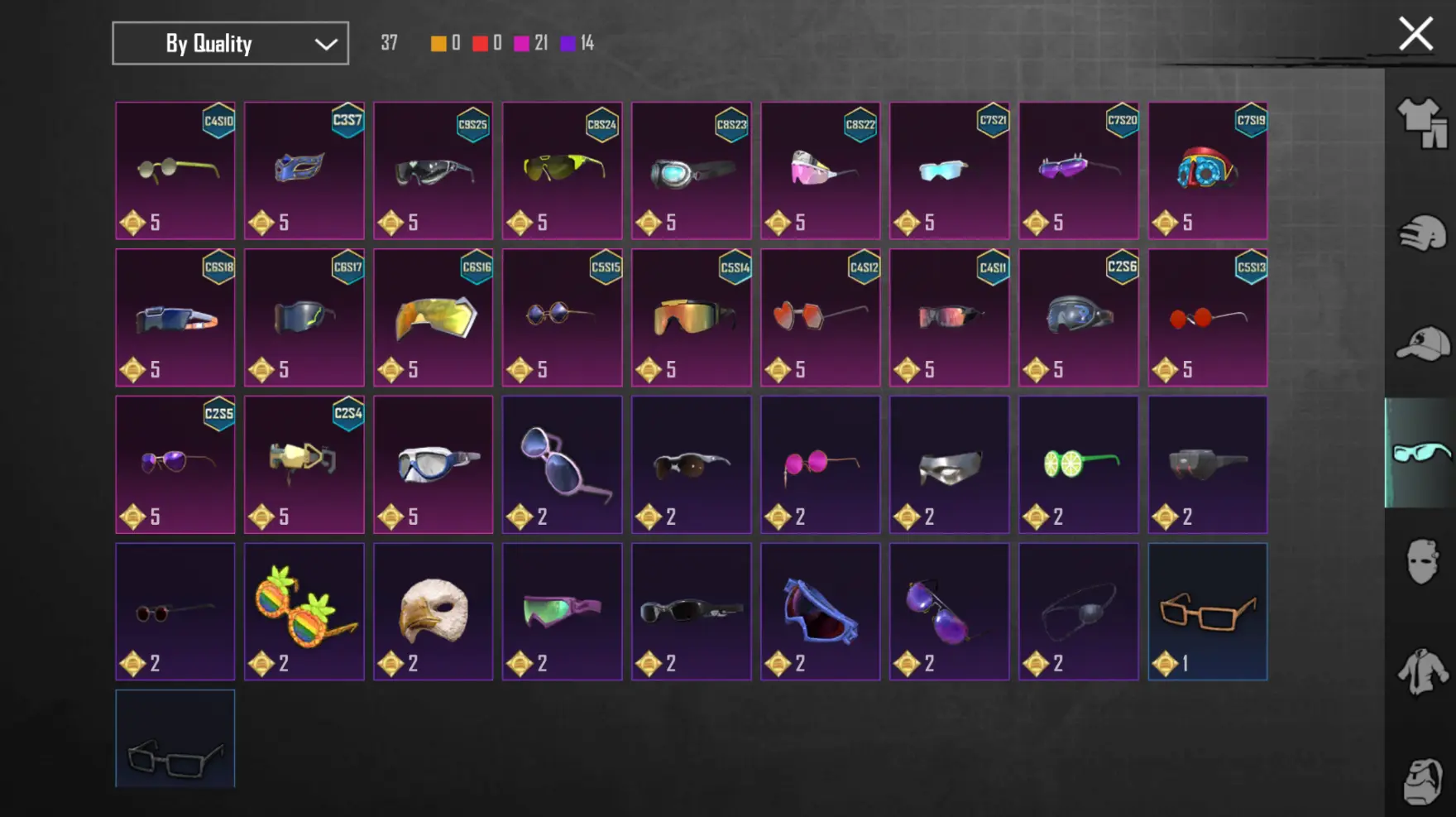1456x817 pixels.
Task: Select the C3S7 blue masquerade mask
Action: (304, 171)
